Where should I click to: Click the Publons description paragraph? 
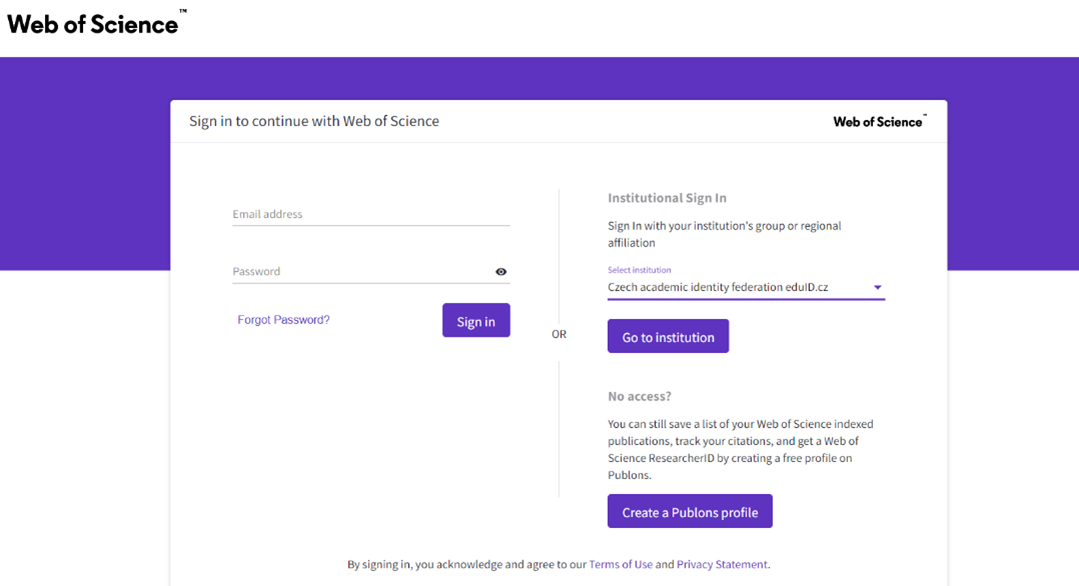coord(740,449)
